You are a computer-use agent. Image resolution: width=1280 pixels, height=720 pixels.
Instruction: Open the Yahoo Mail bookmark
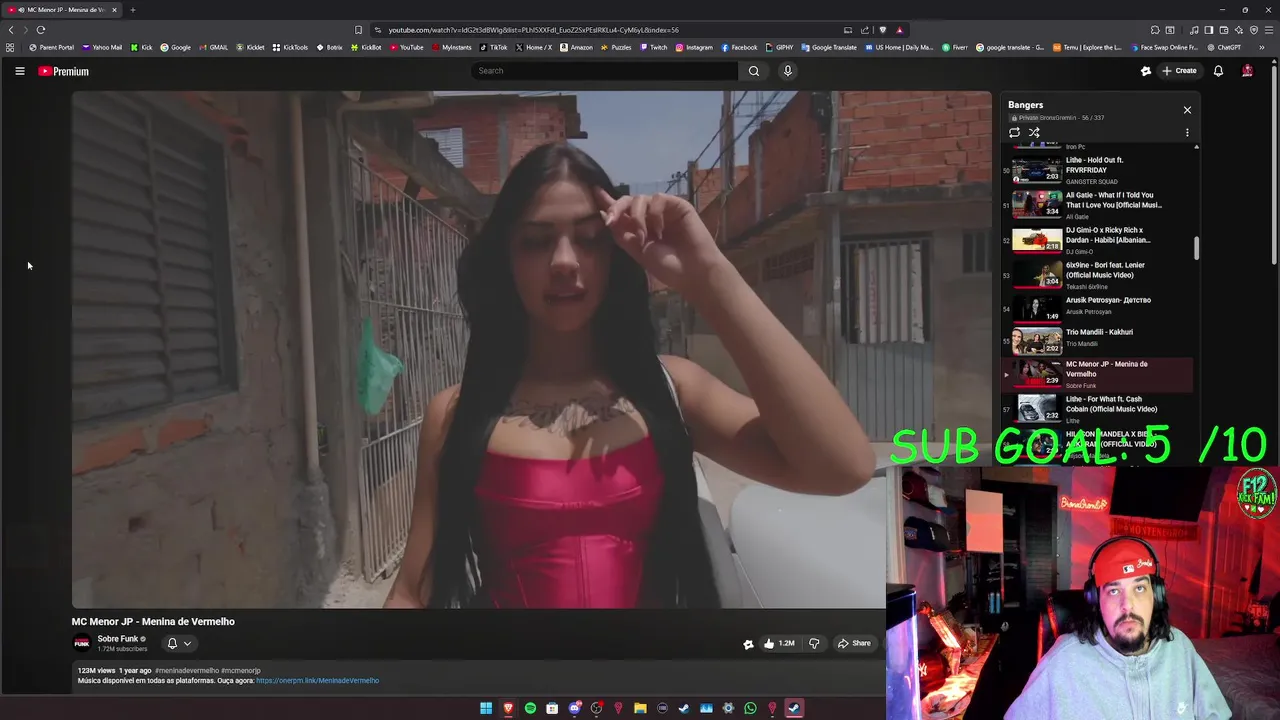pyautogui.click(x=101, y=47)
